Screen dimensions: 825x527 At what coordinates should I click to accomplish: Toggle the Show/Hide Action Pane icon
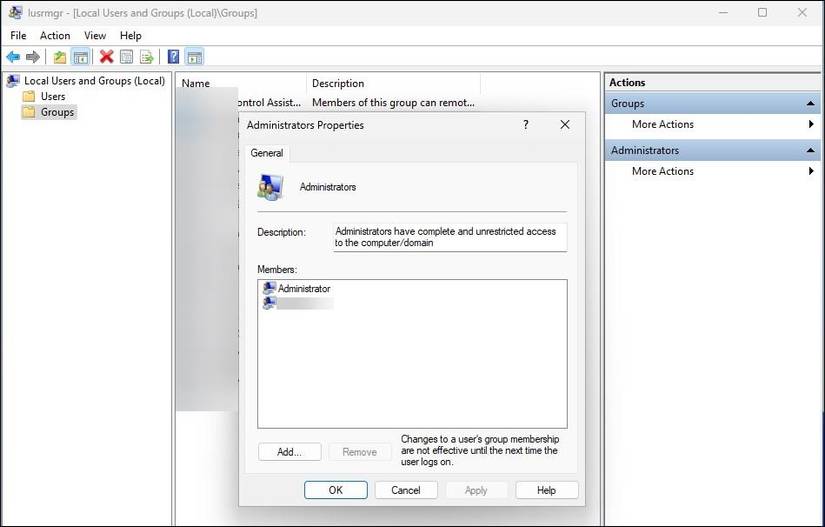[x=194, y=57]
